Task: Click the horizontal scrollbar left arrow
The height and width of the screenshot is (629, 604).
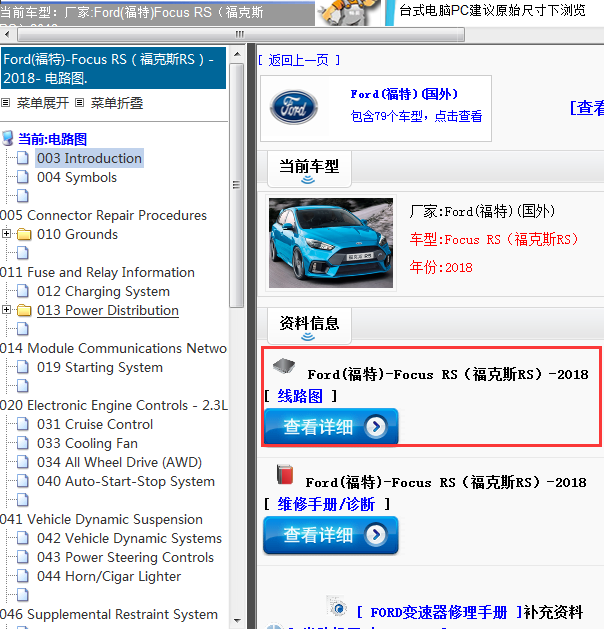Action: (7, 34)
